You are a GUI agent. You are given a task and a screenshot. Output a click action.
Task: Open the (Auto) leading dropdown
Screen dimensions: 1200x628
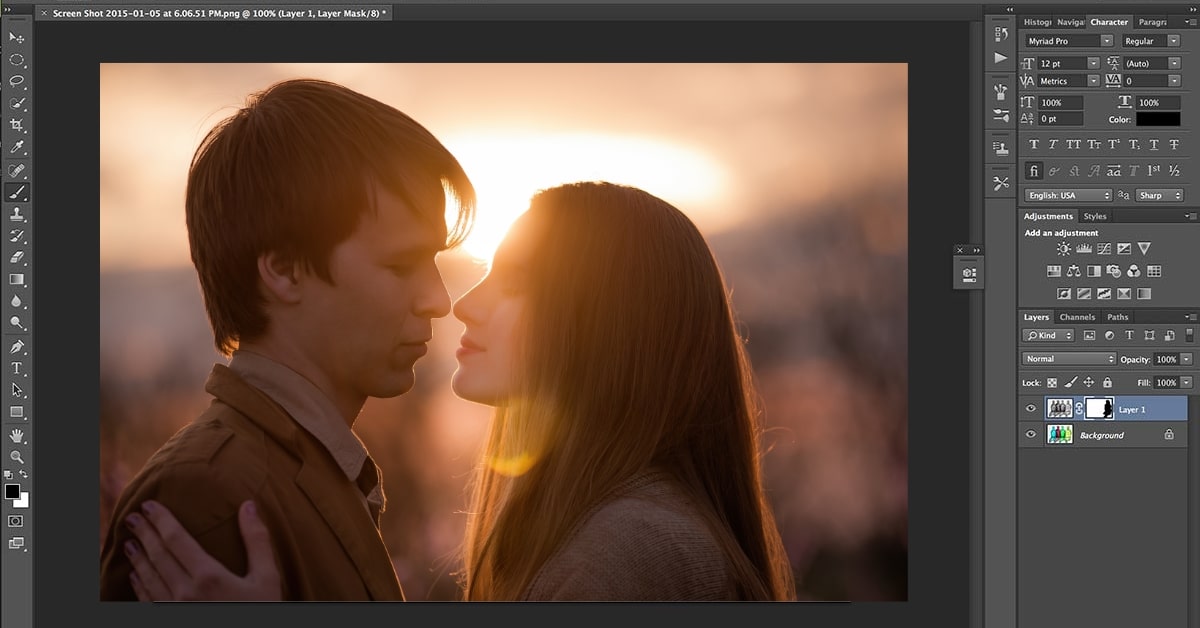pyautogui.click(x=1152, y=63)
